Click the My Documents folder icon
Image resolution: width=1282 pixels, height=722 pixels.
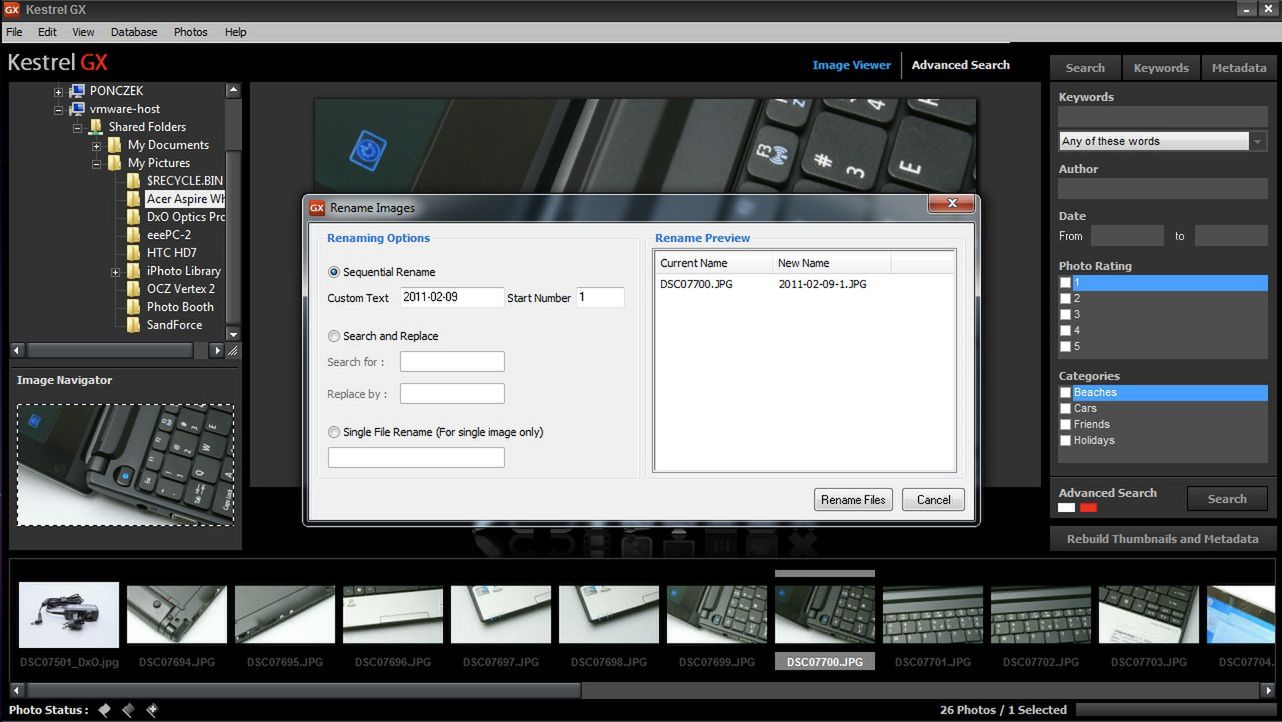[x=115, y=145]
